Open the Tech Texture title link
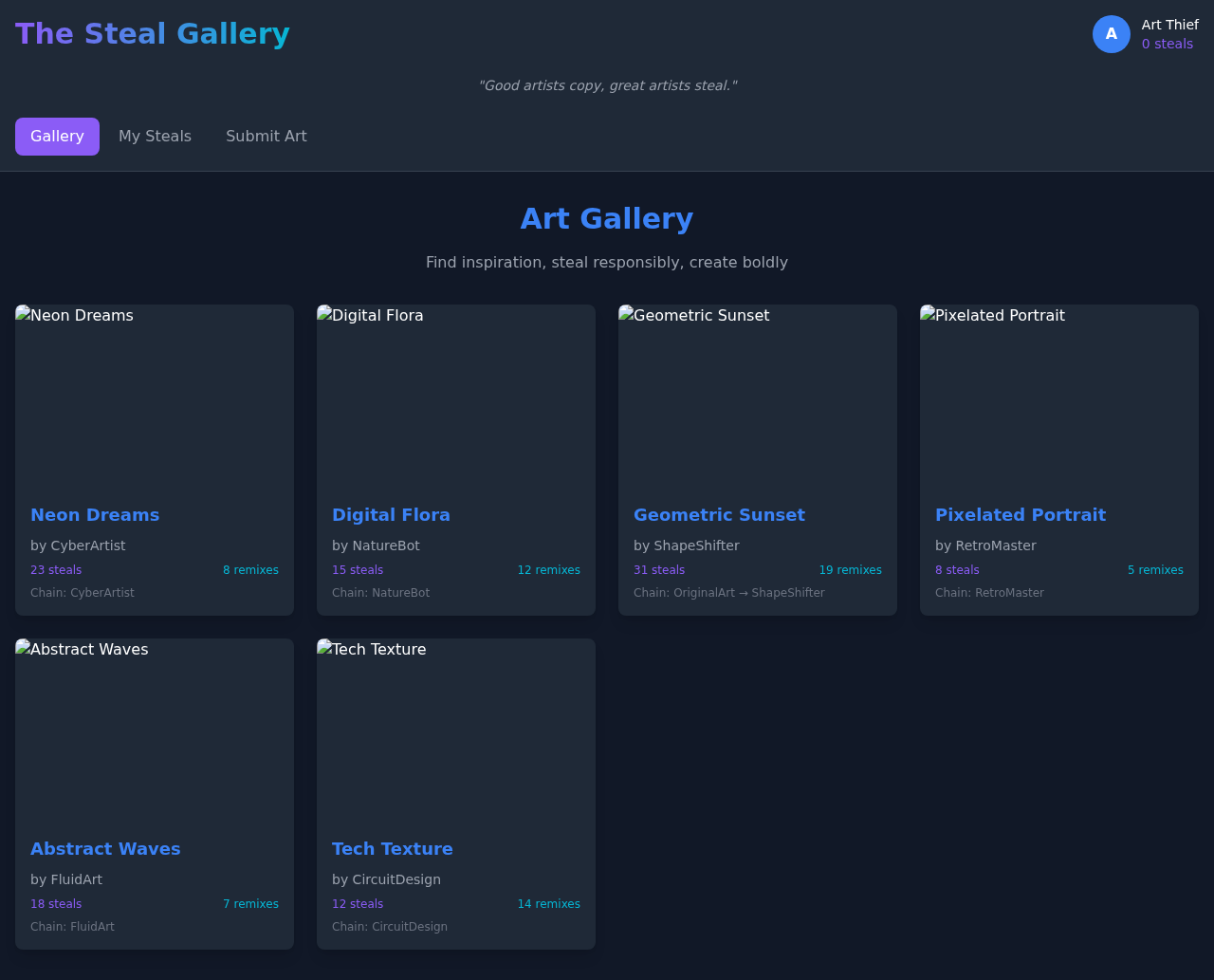Screen dimensions: 1214x980 click(x=392, y=849)
